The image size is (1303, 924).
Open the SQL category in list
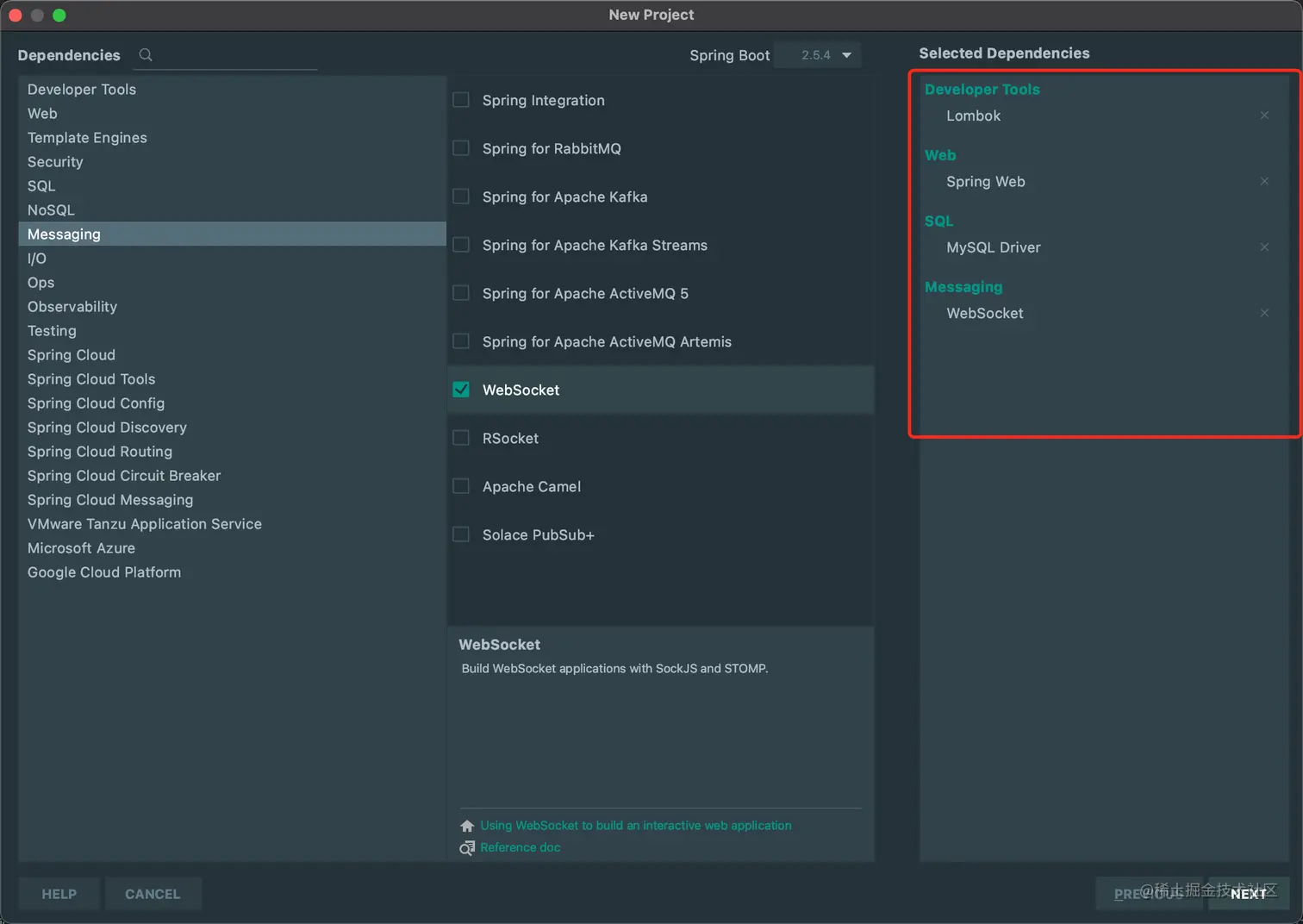pyautogui.click(x=233, y=186)
